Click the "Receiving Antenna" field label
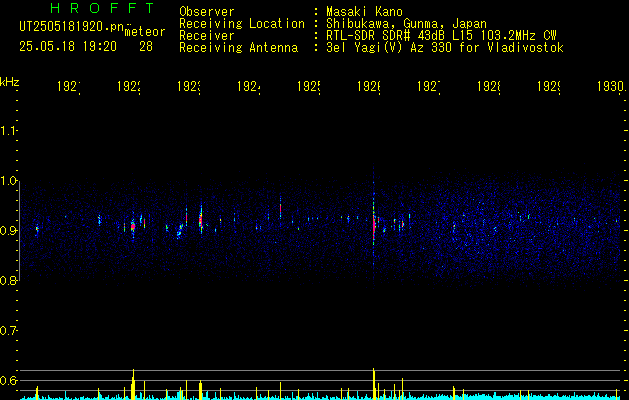This screenshot has width=629, height=400. (x=239, y=48)
